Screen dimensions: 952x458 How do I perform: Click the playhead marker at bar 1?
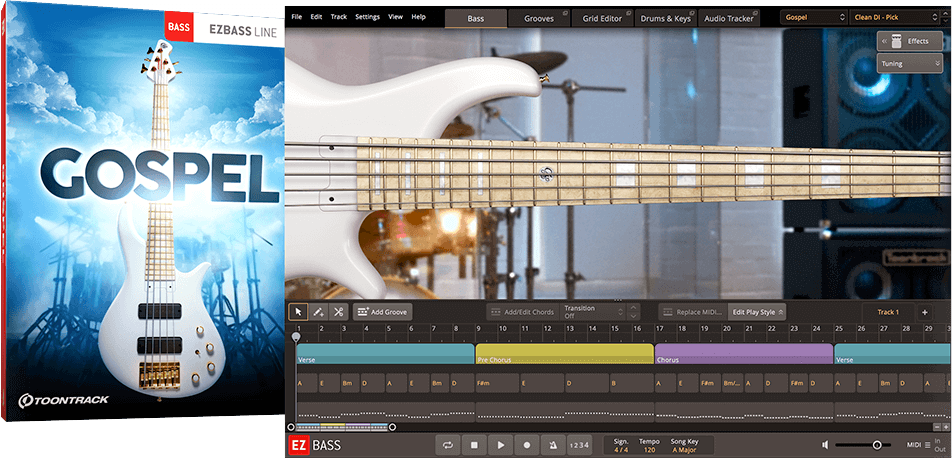tap(296, 337)
